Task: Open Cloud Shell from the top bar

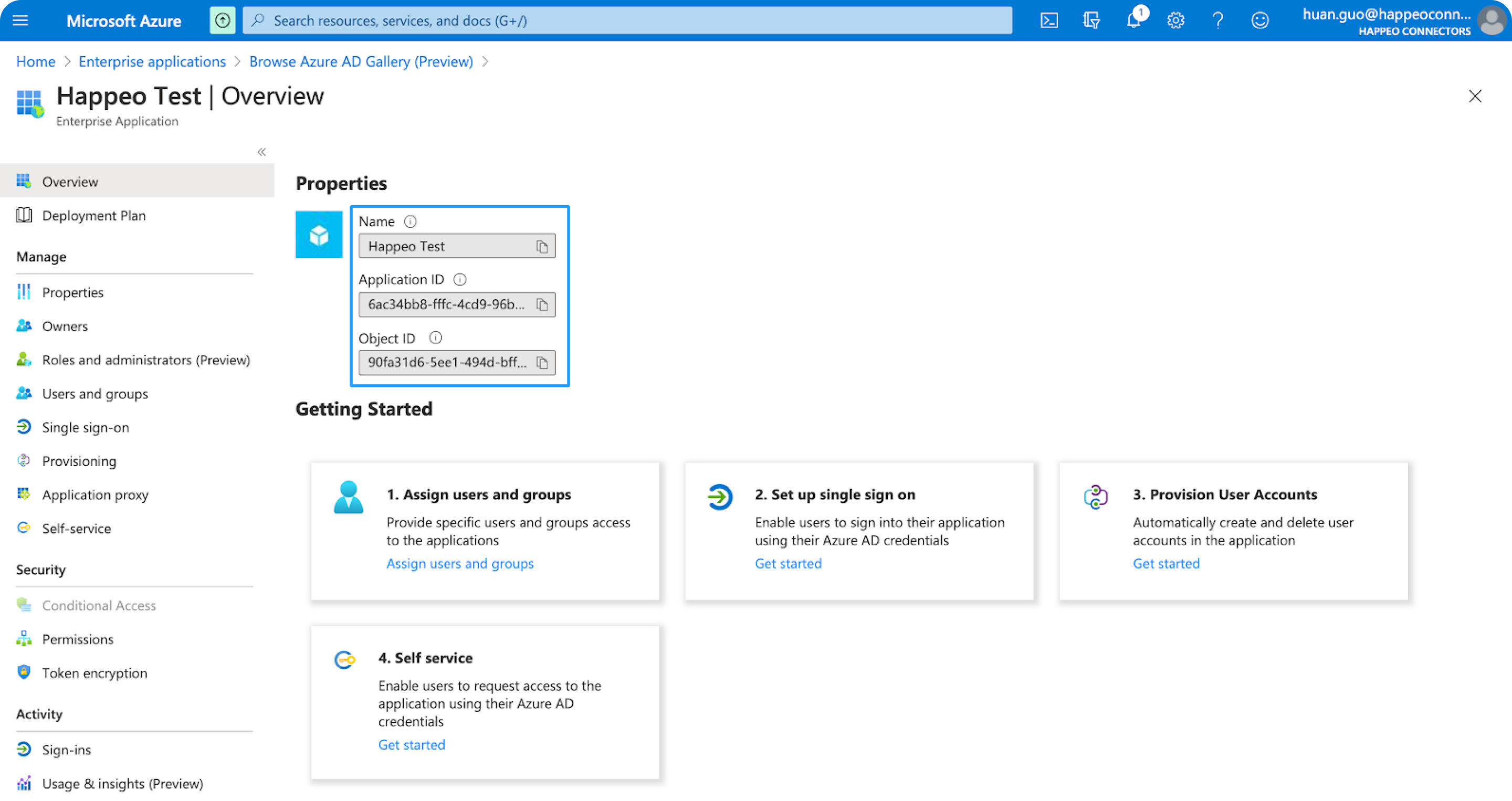Action: pyautogui.click(x=1049, y=20)
